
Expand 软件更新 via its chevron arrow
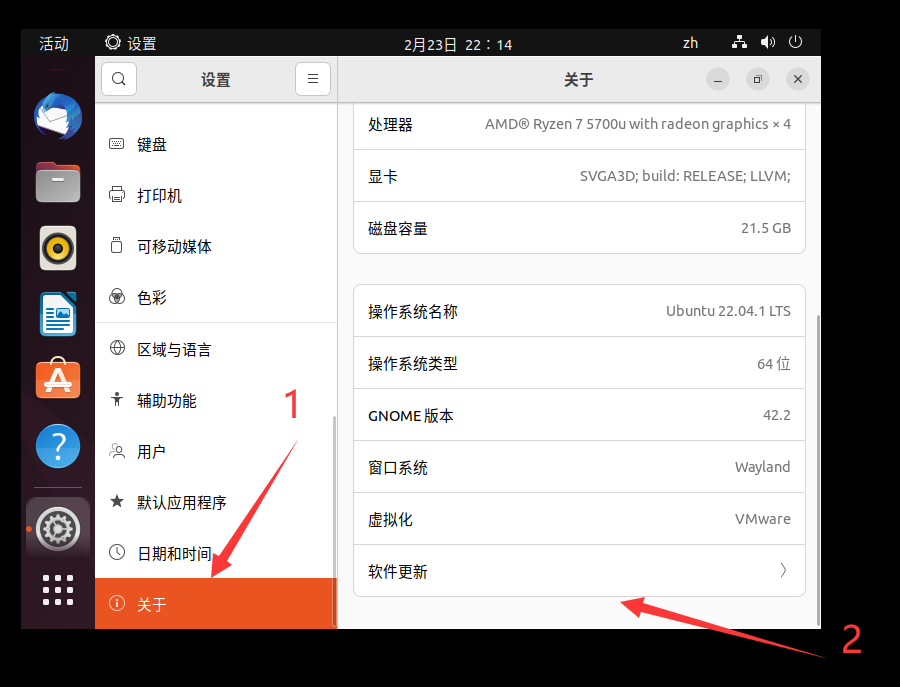(x=783, y=570)
